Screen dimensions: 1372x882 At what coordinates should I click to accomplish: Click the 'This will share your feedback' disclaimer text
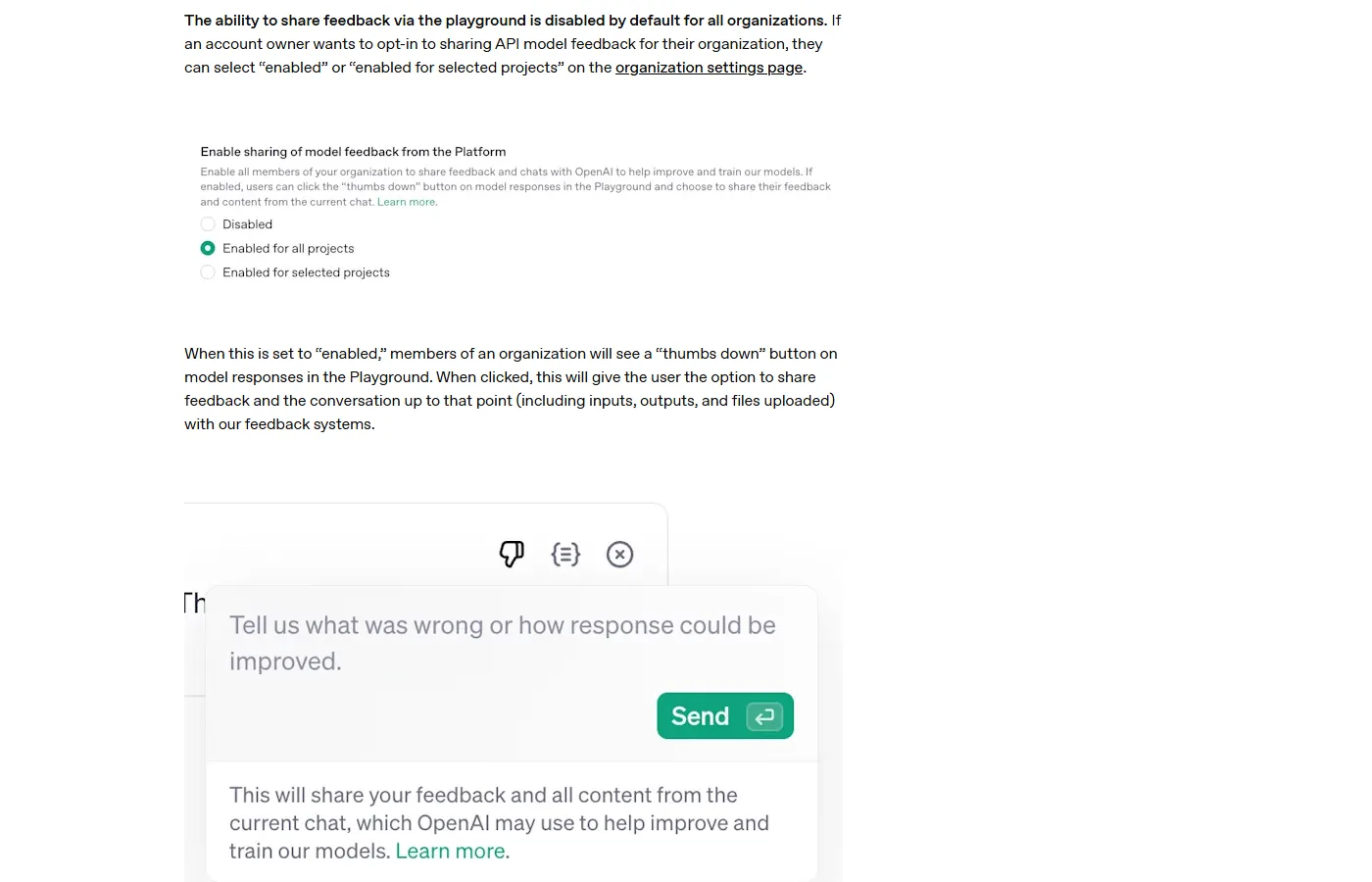499,823
